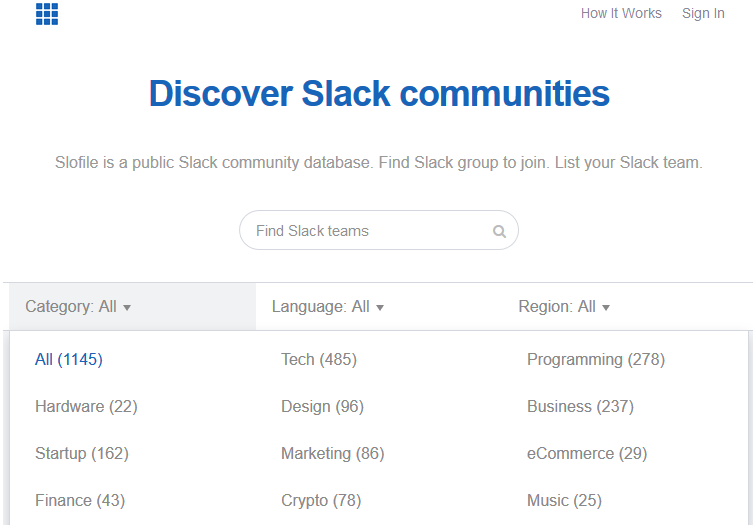Image resolution: width=756 pixels, height=528 pixels.
Task: Pick the Finance (43) category
Action: point(80,501)
